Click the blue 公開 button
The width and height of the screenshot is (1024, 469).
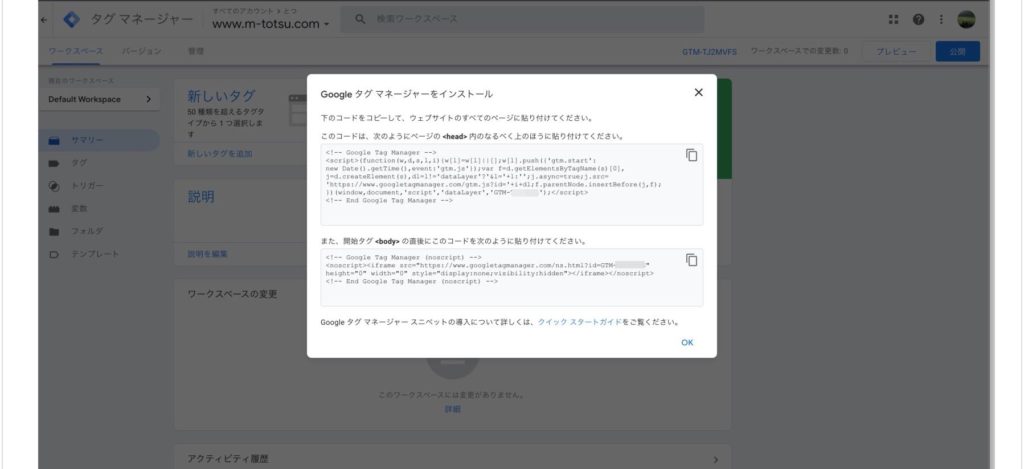tap(957, 52)
